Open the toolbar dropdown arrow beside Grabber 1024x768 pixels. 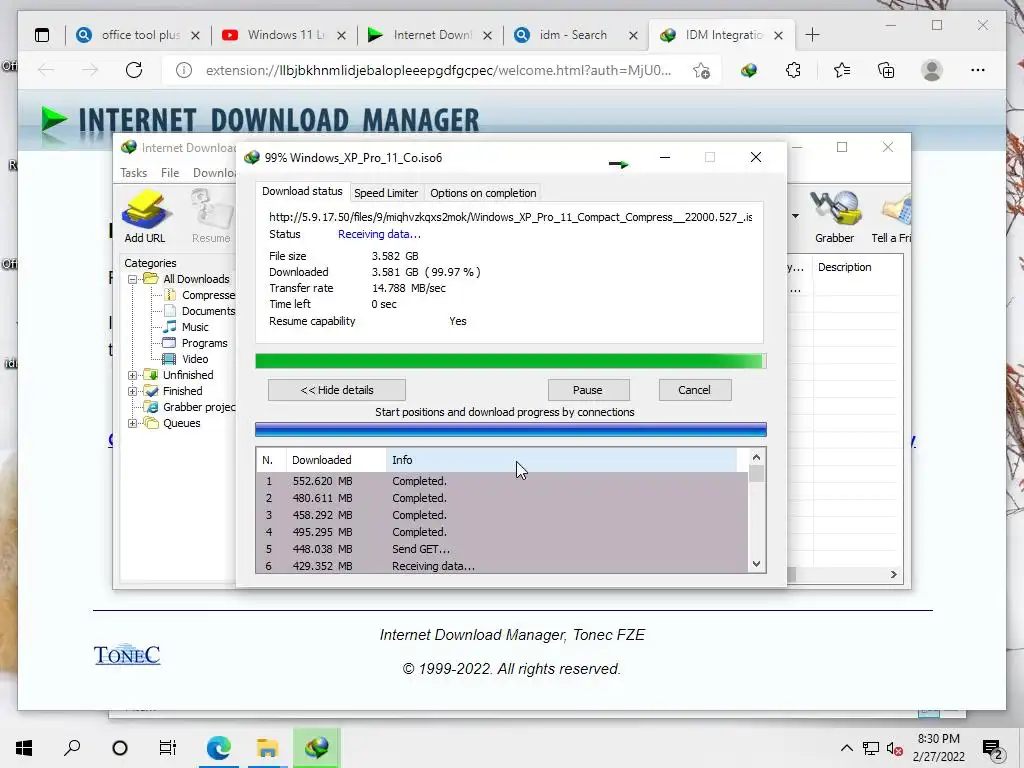[795, 216]
